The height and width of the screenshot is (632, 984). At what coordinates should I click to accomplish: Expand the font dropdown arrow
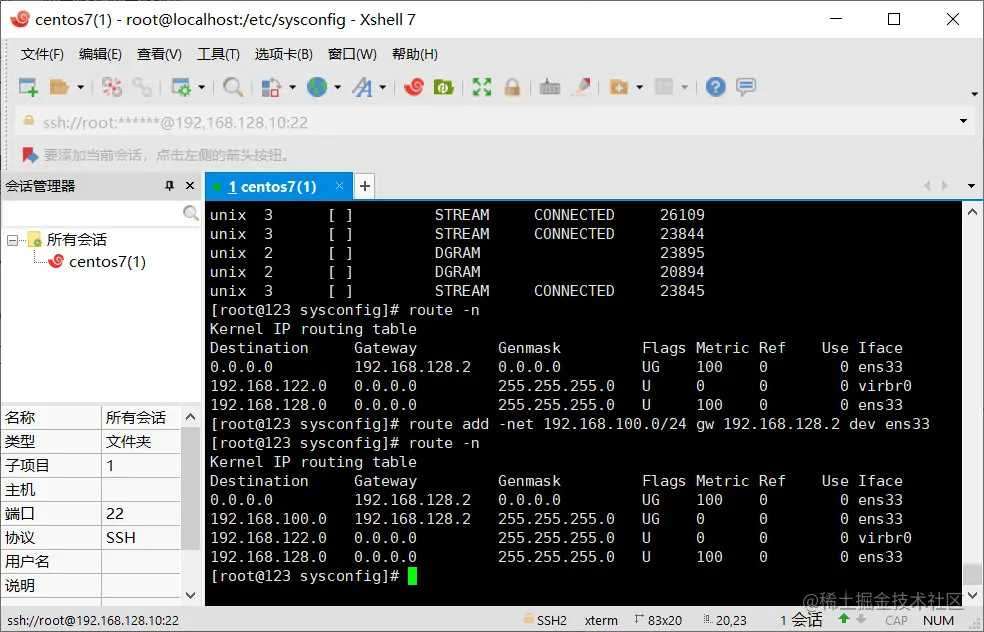click(x=382, y=87)
